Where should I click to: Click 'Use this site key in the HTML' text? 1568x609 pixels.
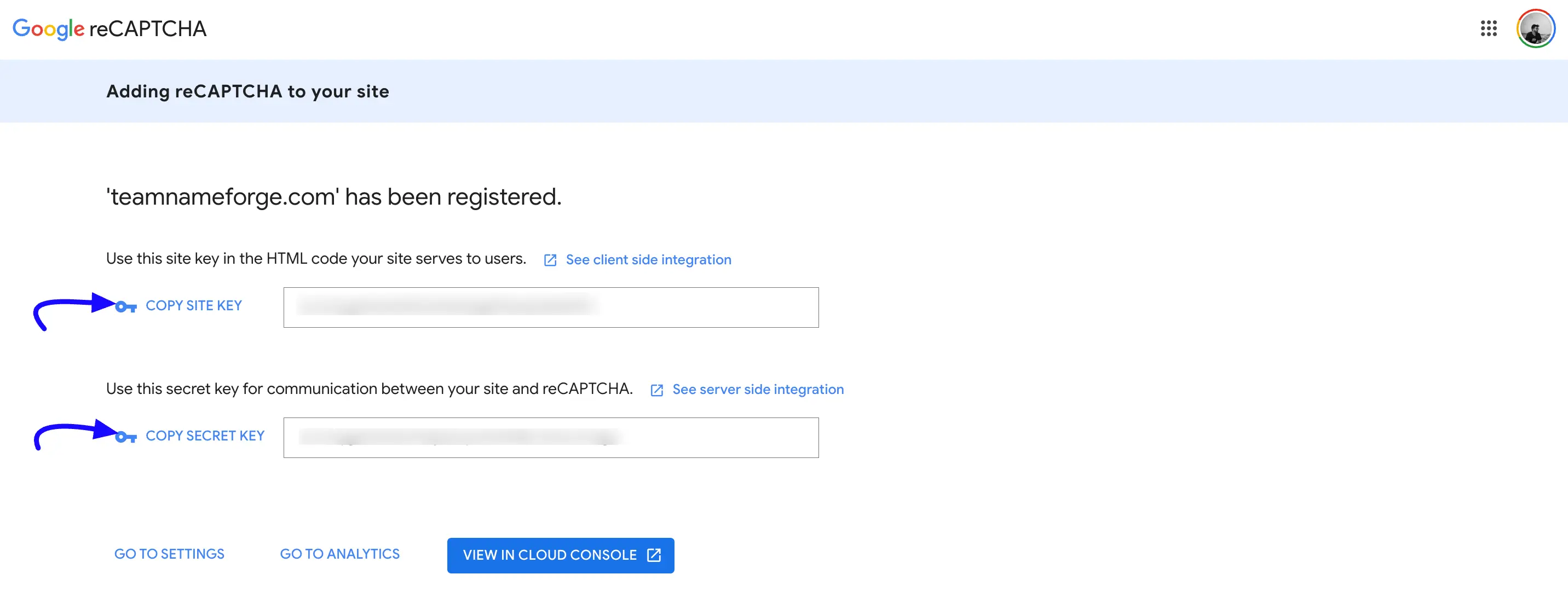click(x=316, y=259)
